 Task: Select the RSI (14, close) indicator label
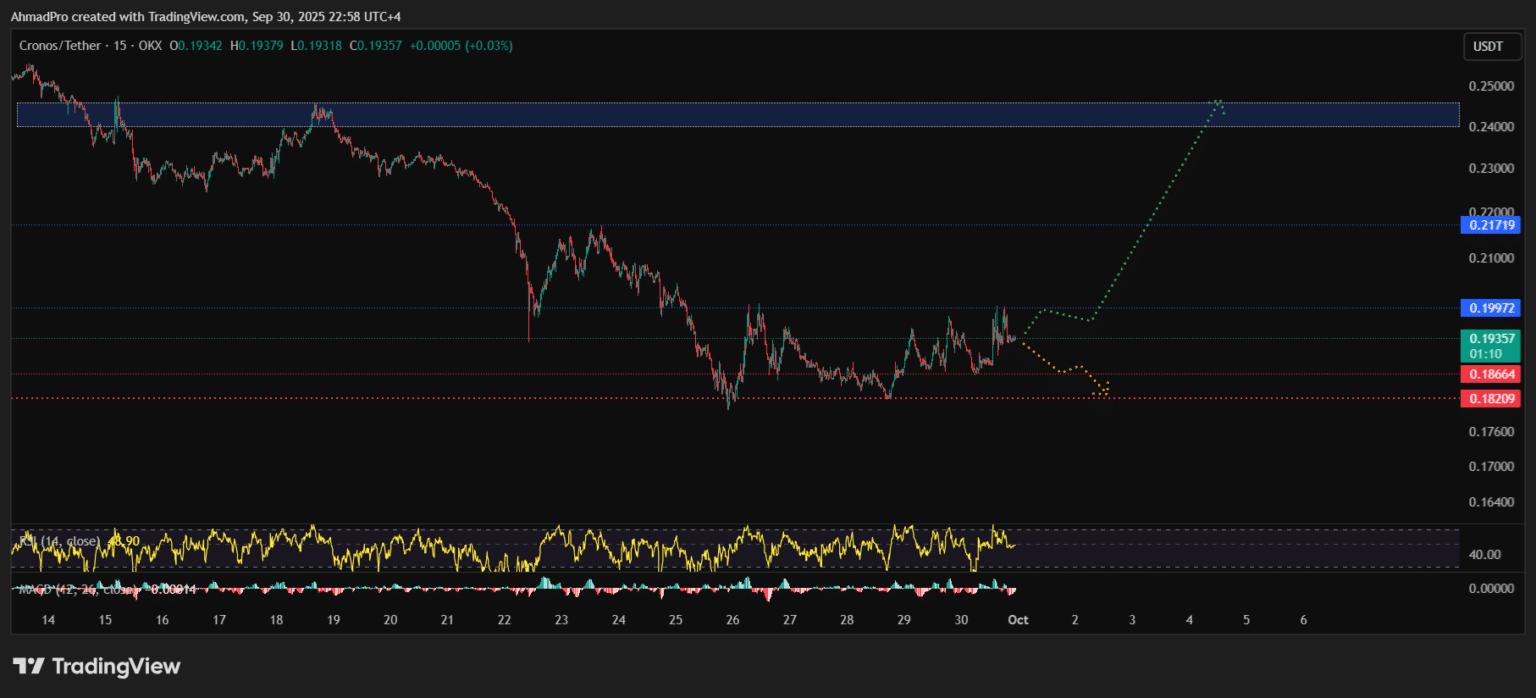coord(60,541)
